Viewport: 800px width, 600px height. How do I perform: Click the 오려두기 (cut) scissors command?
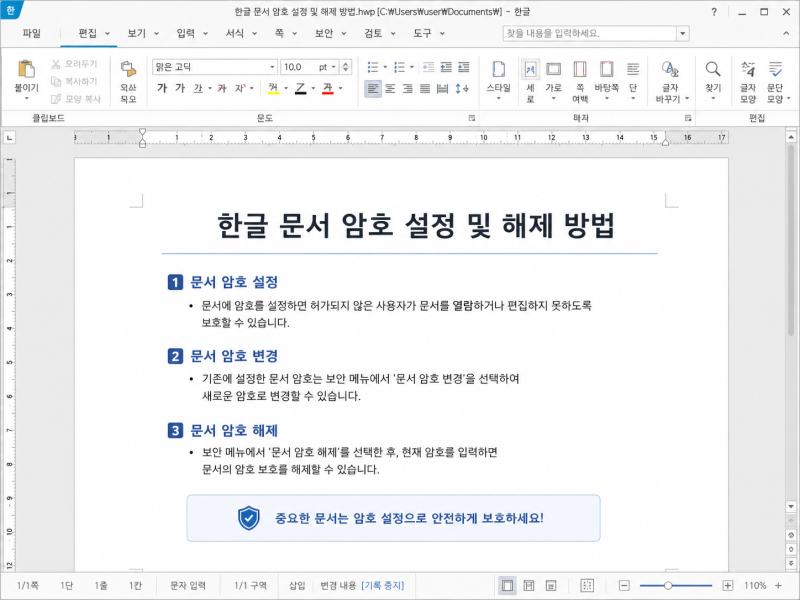coord(74,64)
